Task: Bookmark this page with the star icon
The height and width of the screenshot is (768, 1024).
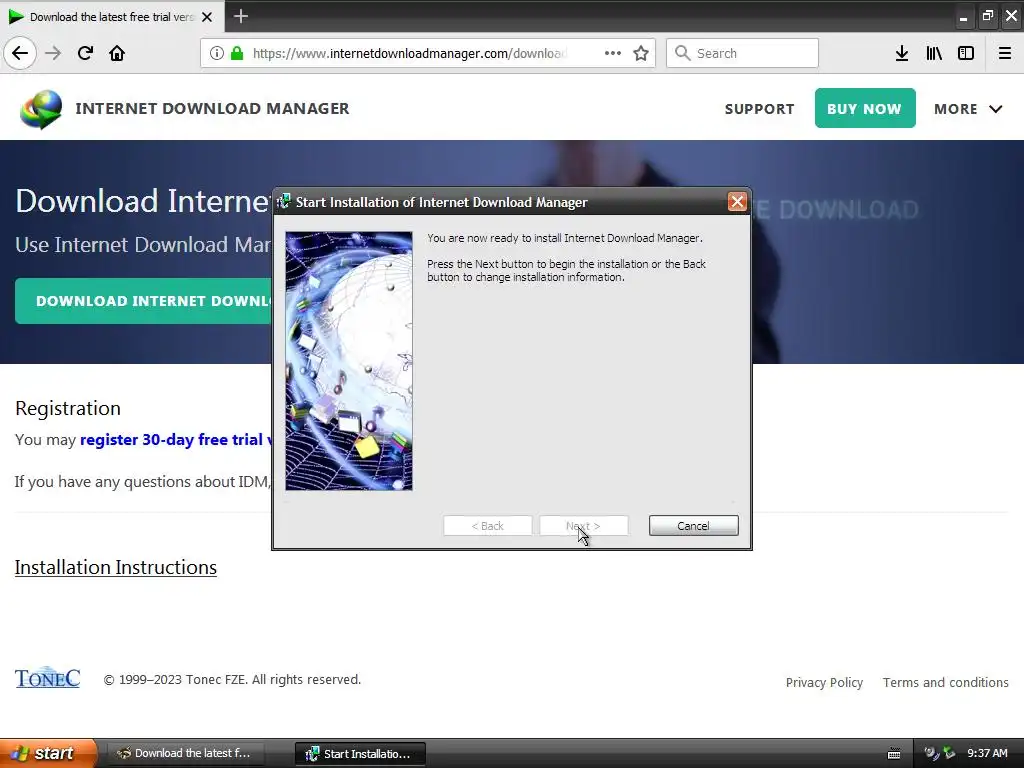Action: [641, 53]
